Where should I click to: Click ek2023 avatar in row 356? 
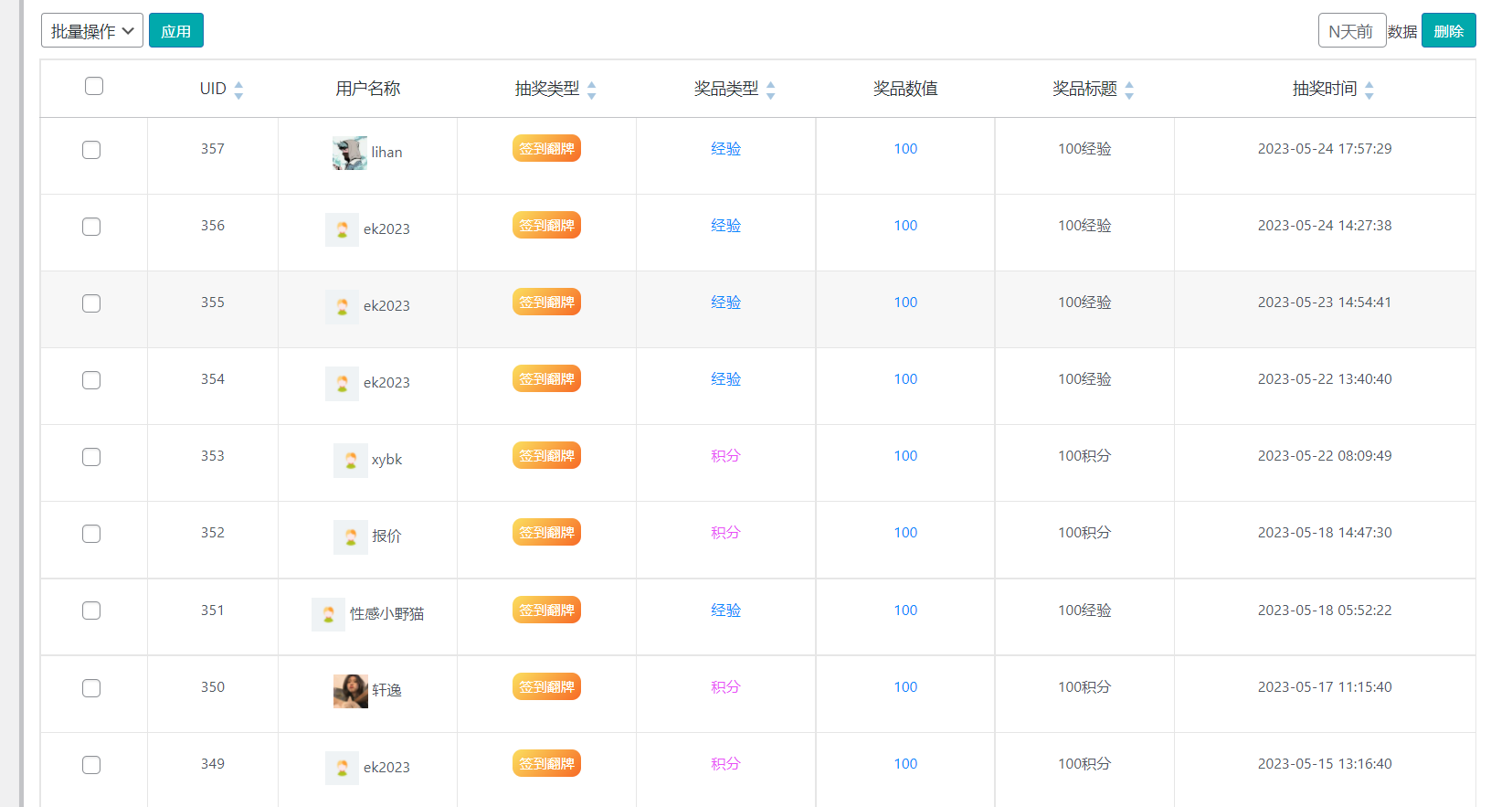click(342, 229)
